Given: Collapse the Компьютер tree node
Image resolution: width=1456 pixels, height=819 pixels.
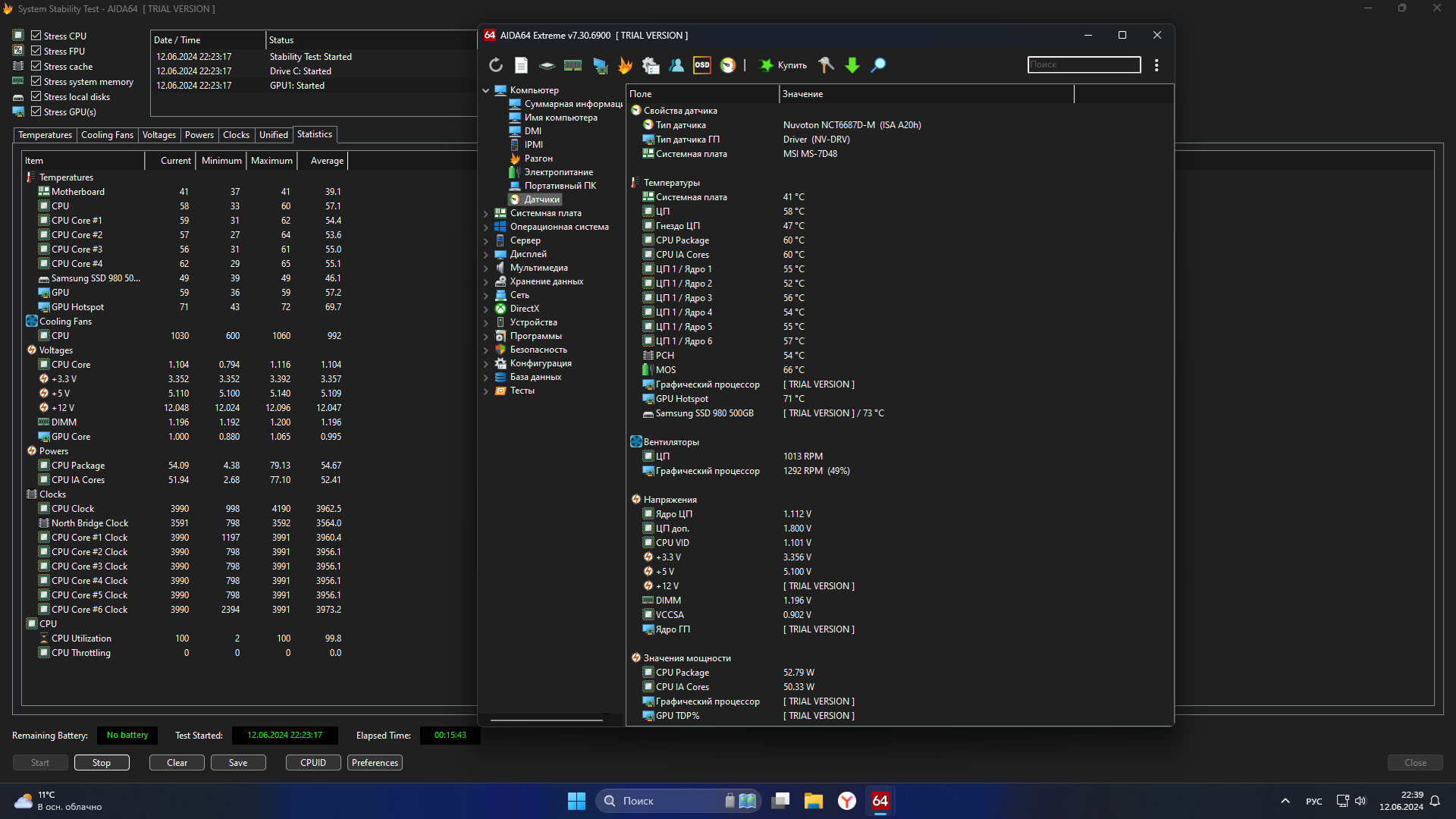Looking at the screenshot, I should [486, 90].
